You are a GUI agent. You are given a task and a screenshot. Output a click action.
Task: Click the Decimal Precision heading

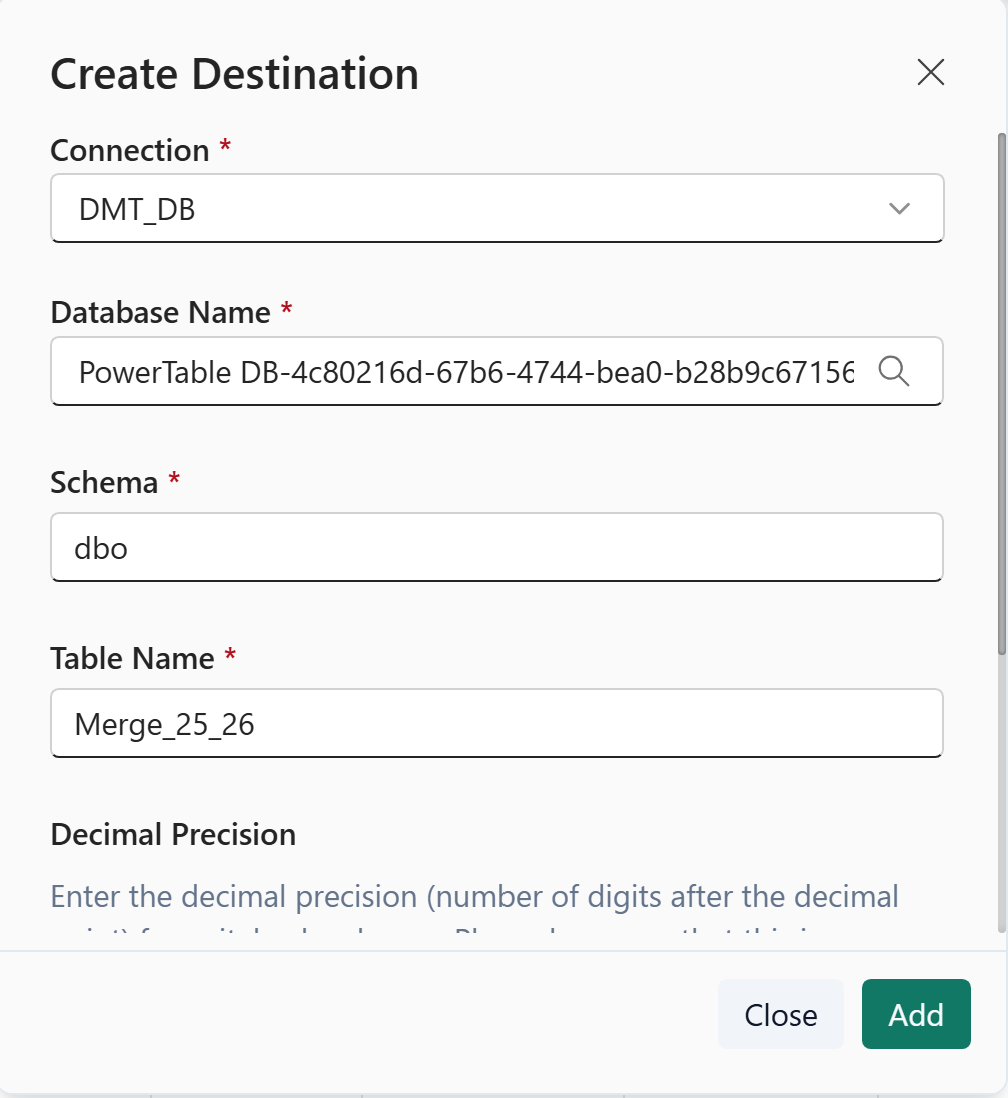[173, 834]
